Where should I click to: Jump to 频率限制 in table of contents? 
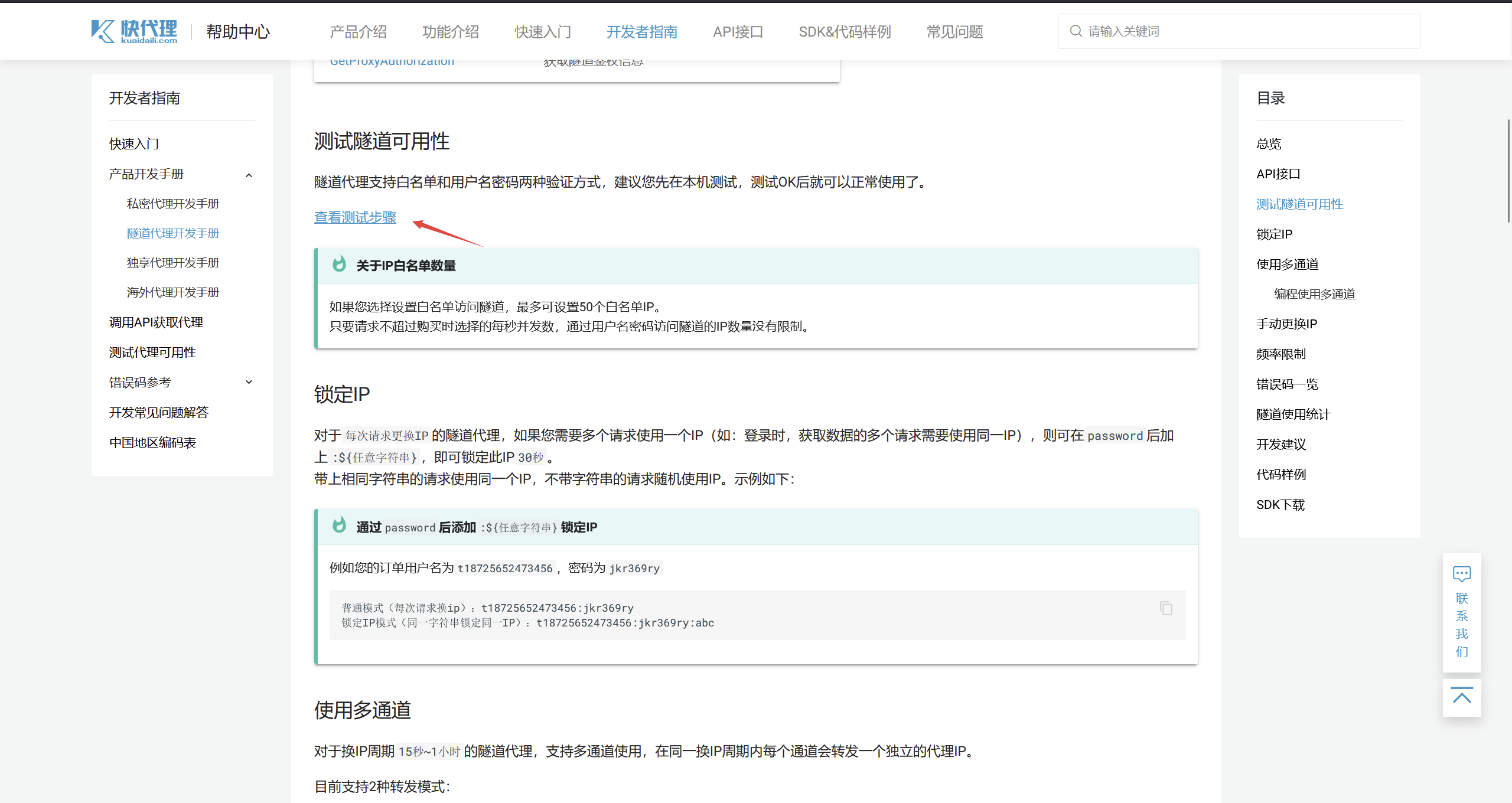pyautogui.click(x=1281, y=354)
